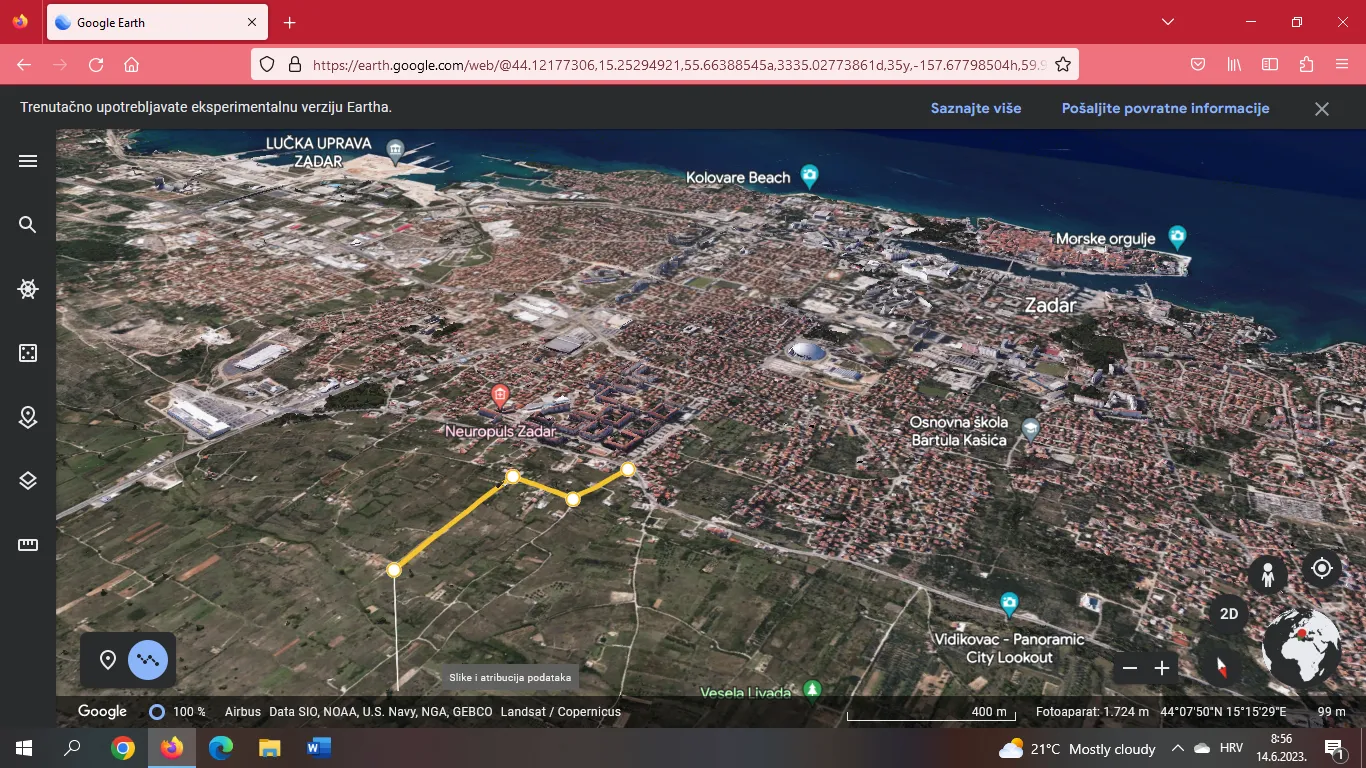Open the Map Style layers icon

coord(28,481)
